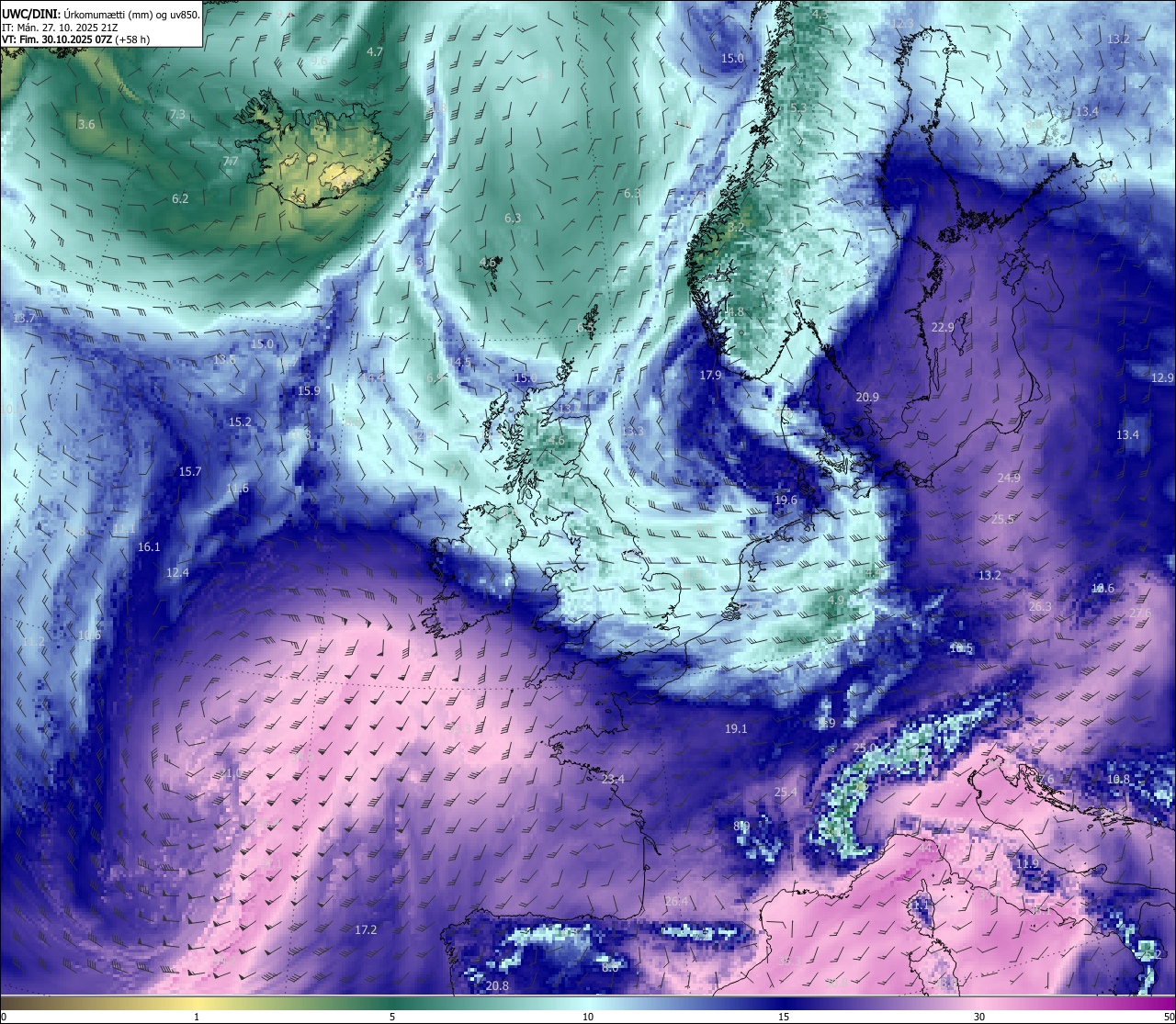Viewport: 1176px width, 1024px height.
Task: Click the 50 label at the scale end
Action: click(x=1169, y=1017)
